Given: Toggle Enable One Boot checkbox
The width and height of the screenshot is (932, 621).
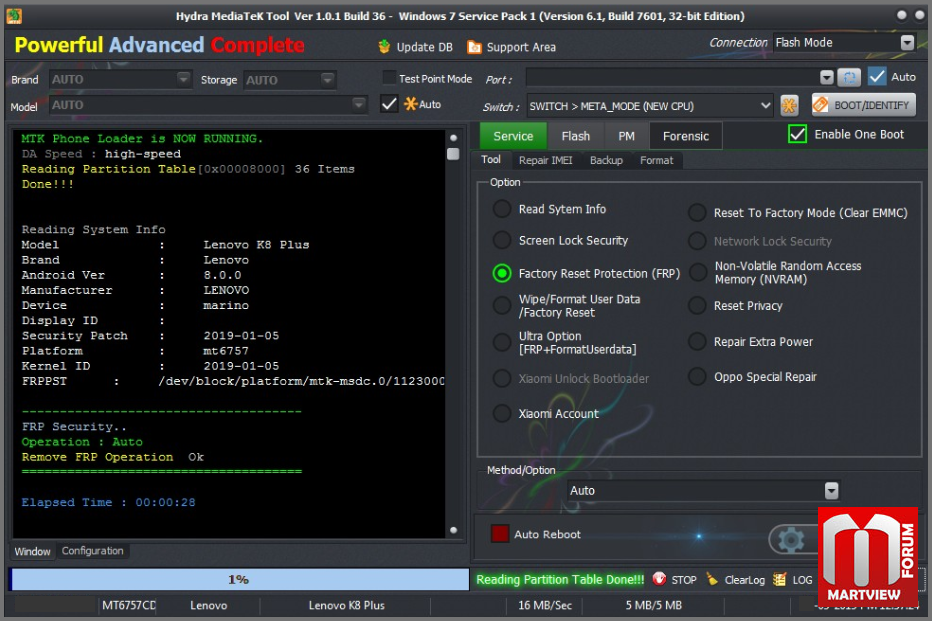Looking at the screenshot, I should (x=797, y=134).
